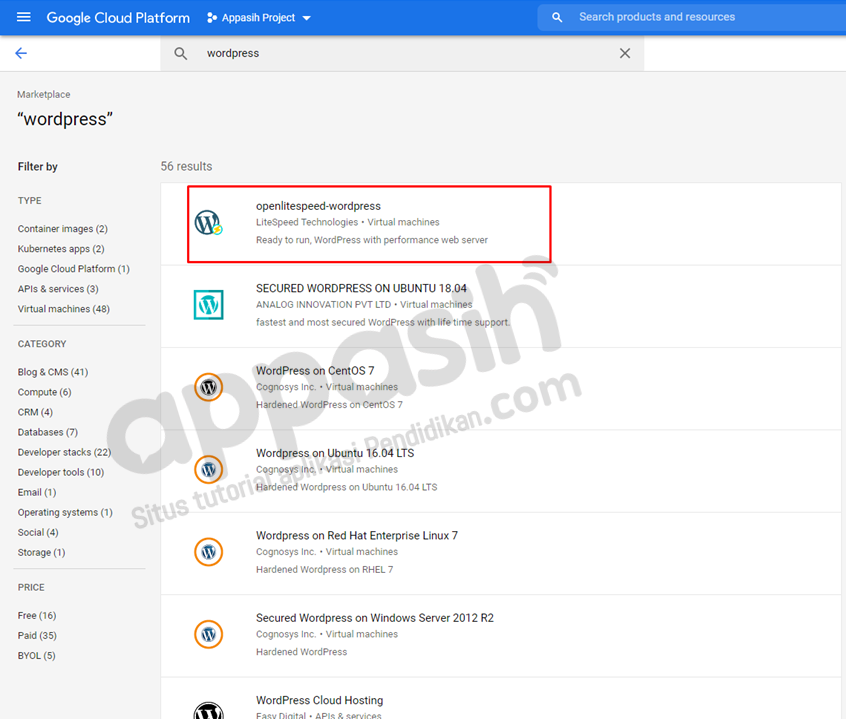The height and width of the screenshot is (719, 846).
Task: Click the Red Hat Enterprise Linux WordPress logo
Action: (x=209, y=552)
